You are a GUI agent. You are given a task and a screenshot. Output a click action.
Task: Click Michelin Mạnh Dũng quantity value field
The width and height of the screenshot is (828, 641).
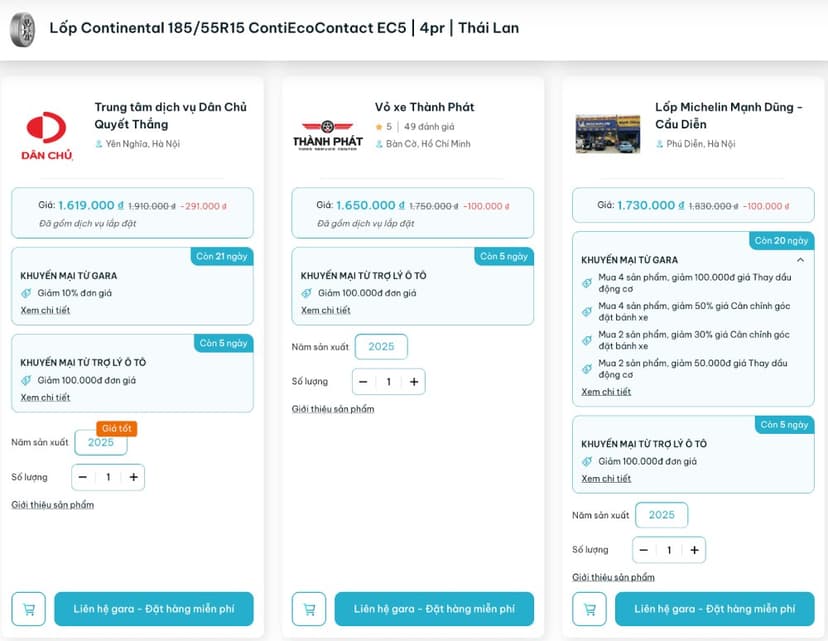tap(669, 550)
